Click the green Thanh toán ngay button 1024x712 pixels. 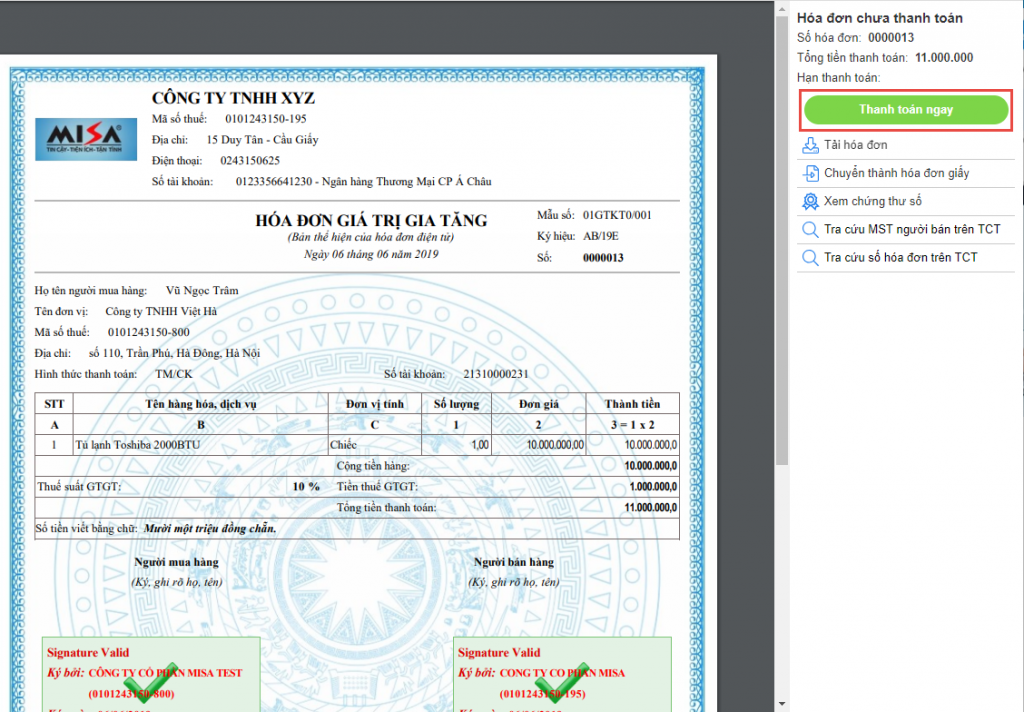pos(906,110)
